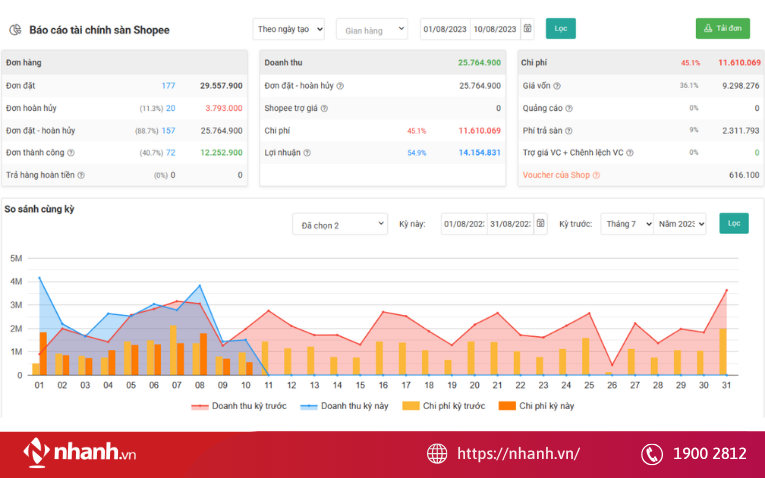
Task: Click help icon beside Trợ giá VC + Chênh lệch VC
Action: [x=630, y=153]
